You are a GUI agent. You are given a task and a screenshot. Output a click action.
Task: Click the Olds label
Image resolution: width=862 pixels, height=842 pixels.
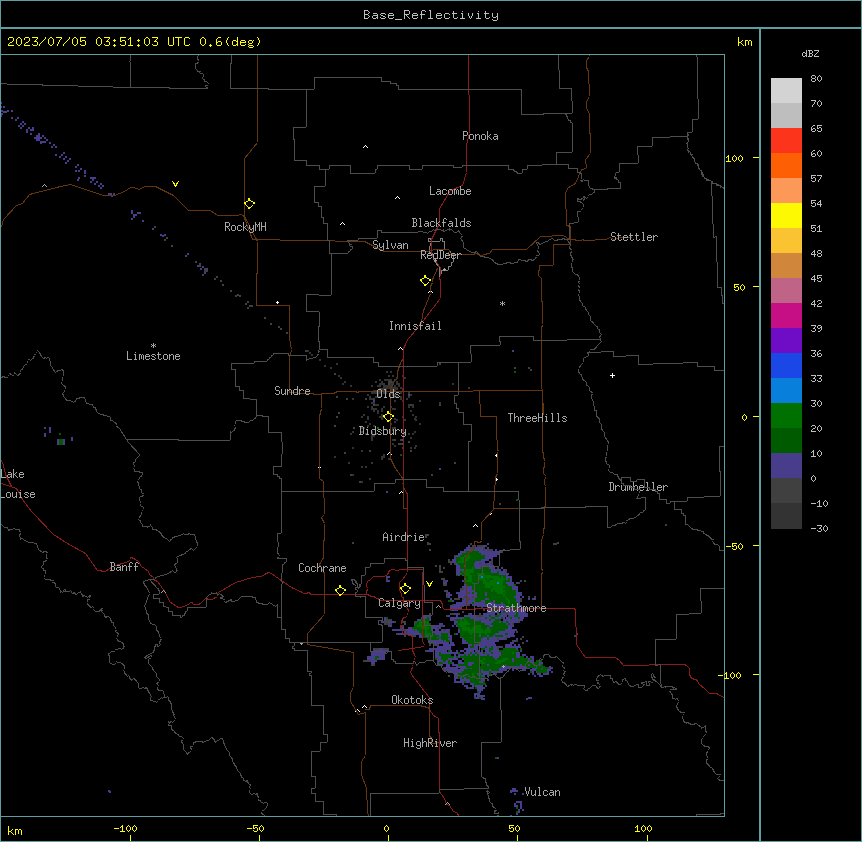(x=388, y=394)
